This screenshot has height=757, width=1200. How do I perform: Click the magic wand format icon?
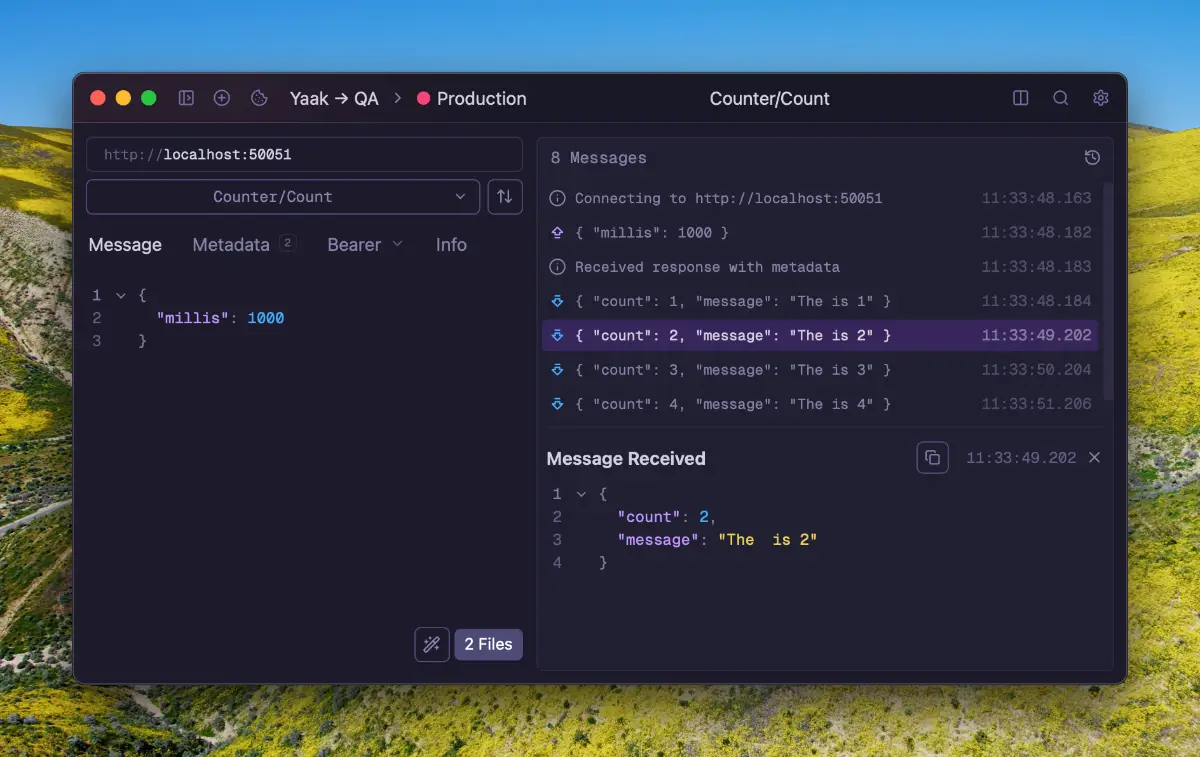[x=432, y=645]
